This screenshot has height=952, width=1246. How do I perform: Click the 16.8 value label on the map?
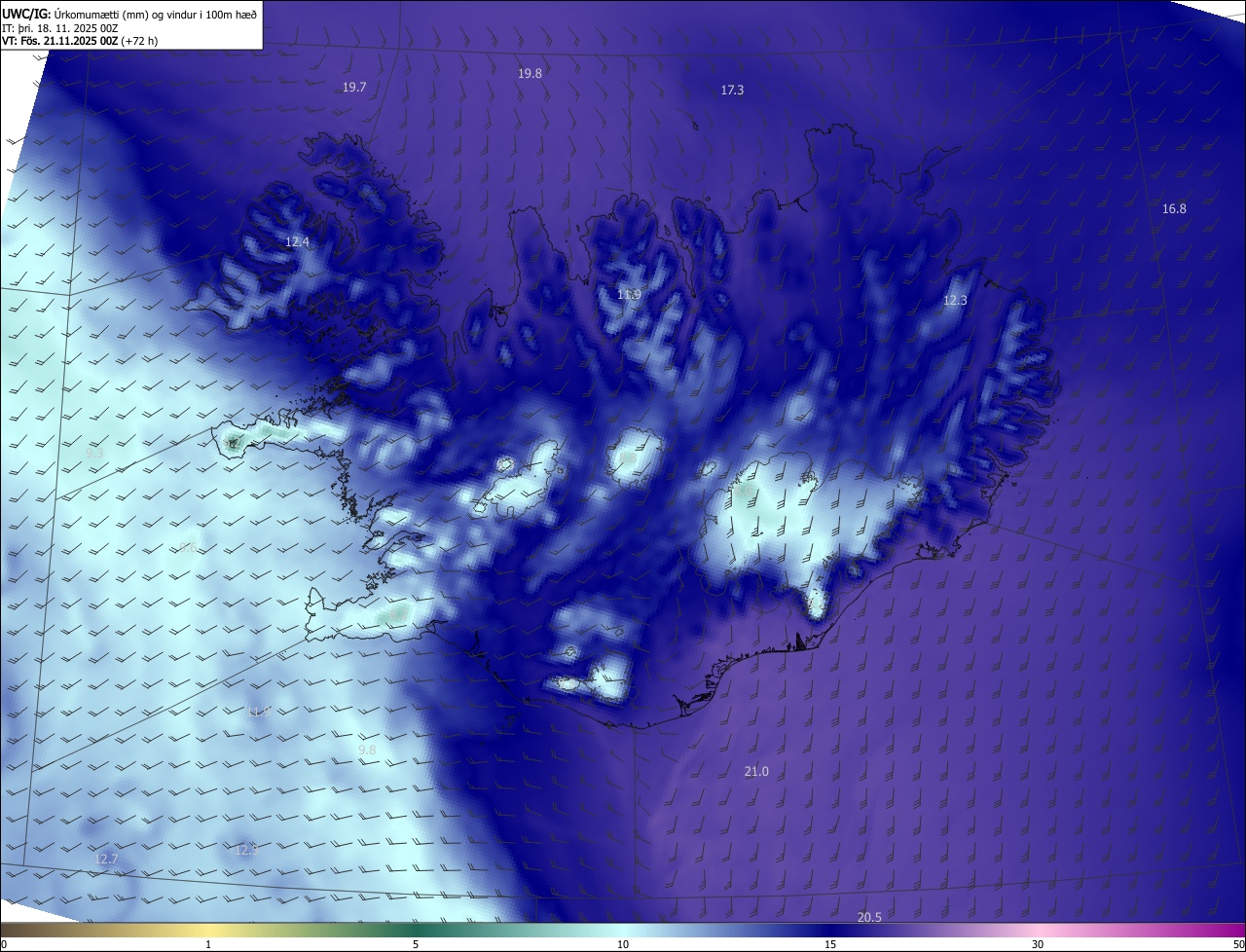(x=1174, y=209)
